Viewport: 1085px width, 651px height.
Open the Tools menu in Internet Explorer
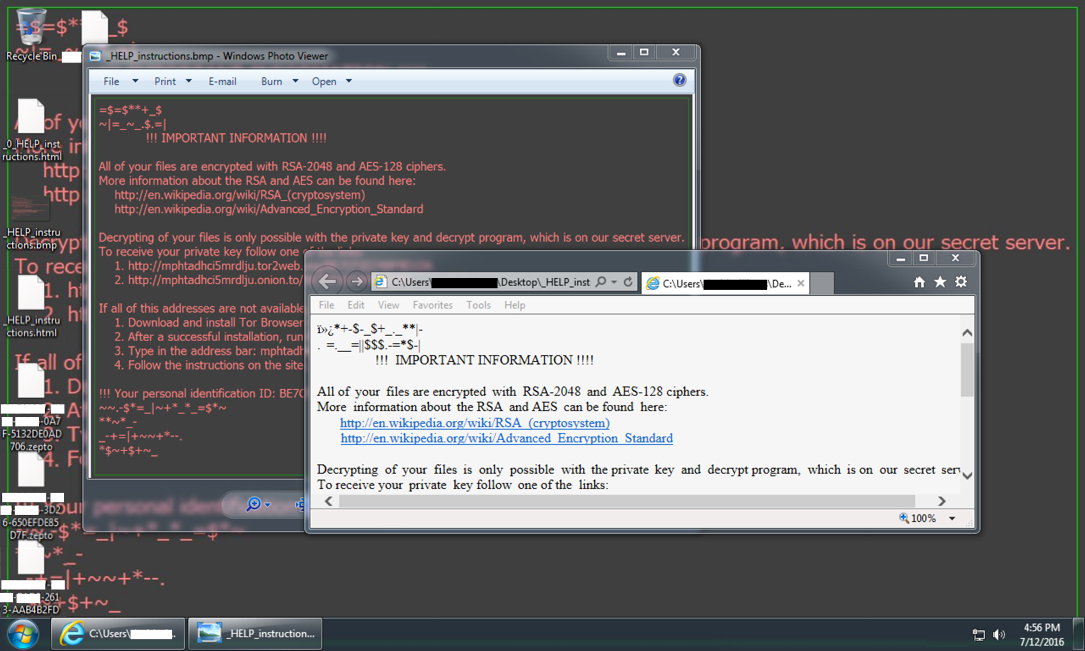pyautogui.click(x=478, y=305)
